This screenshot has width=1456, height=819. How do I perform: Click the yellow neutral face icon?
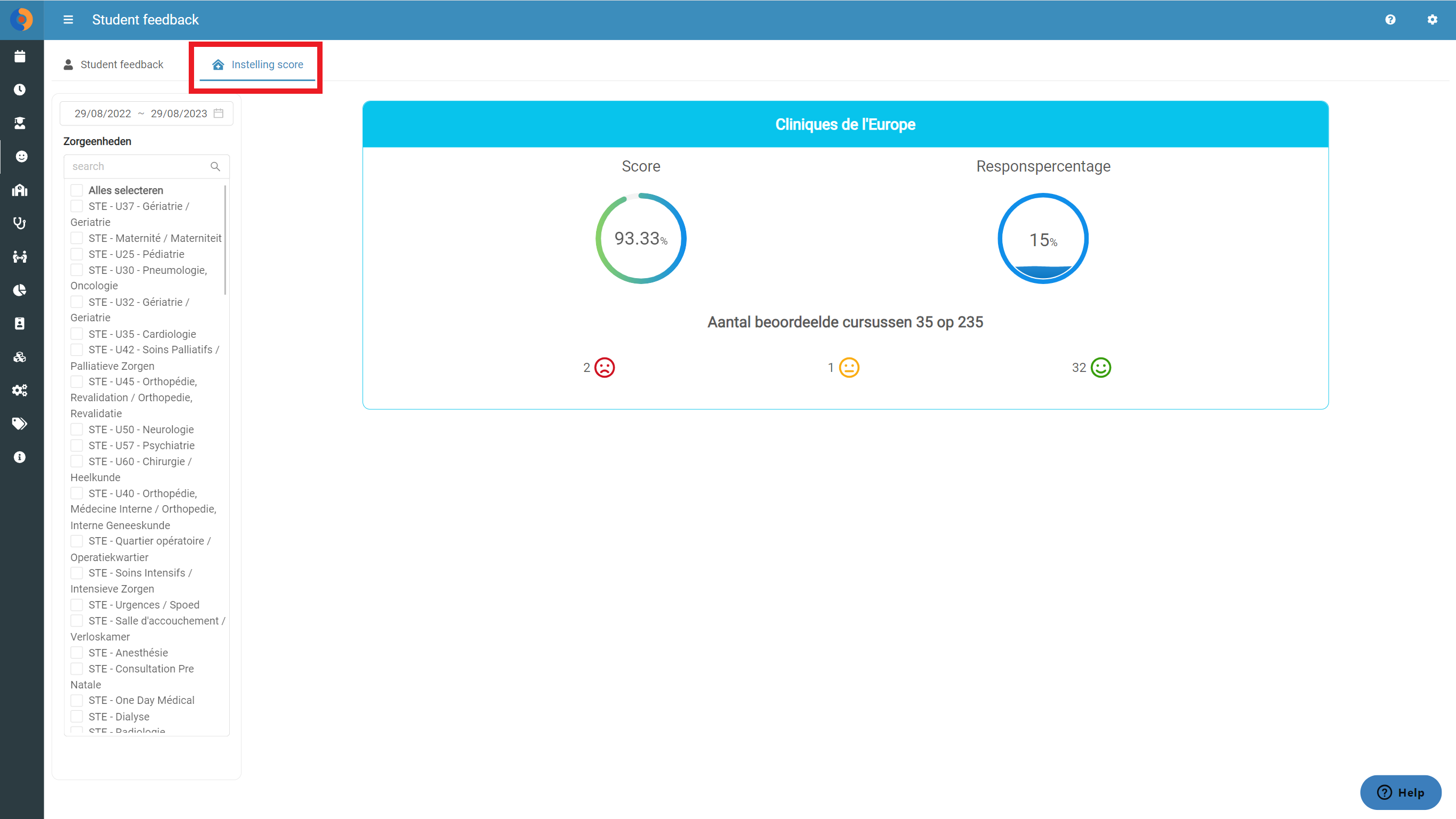[x=849, y=368]
